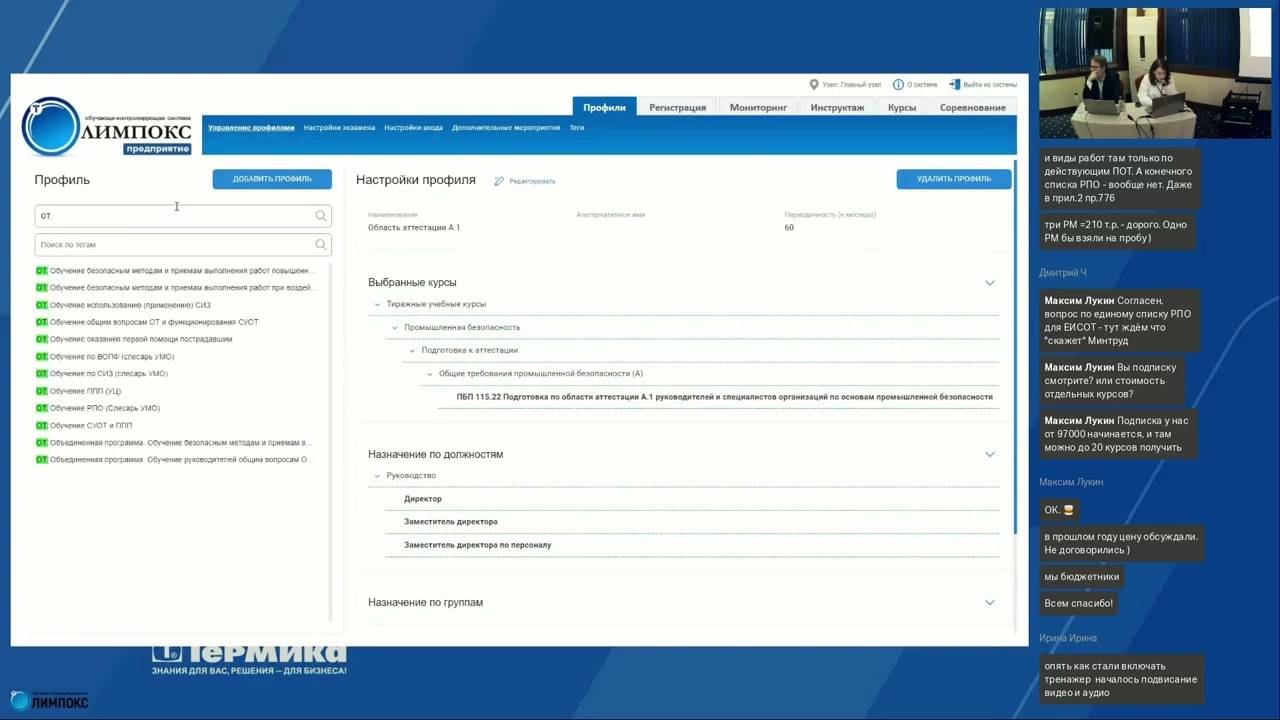
Task: Switch to the Регистрация tab
Action: point(677,107)
